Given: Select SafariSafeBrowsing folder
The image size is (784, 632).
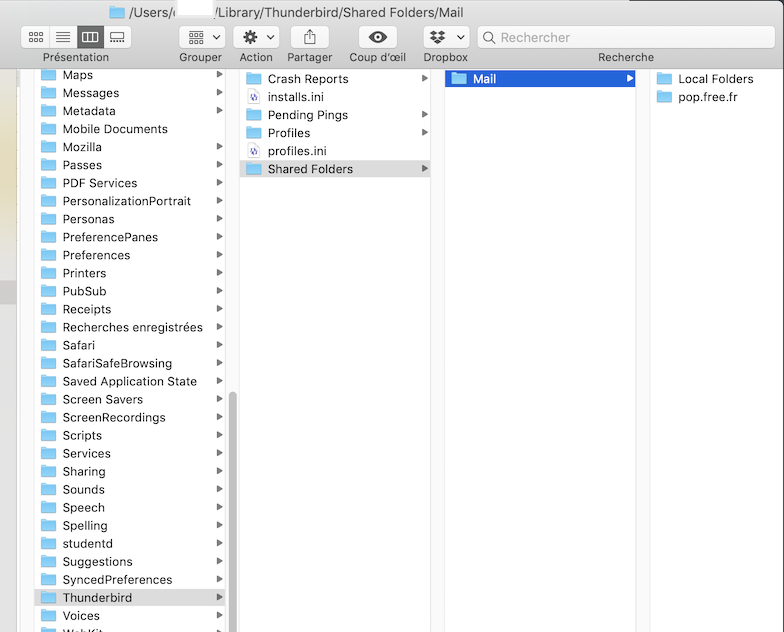Looking at the screenshot, I should coord(130,363).
